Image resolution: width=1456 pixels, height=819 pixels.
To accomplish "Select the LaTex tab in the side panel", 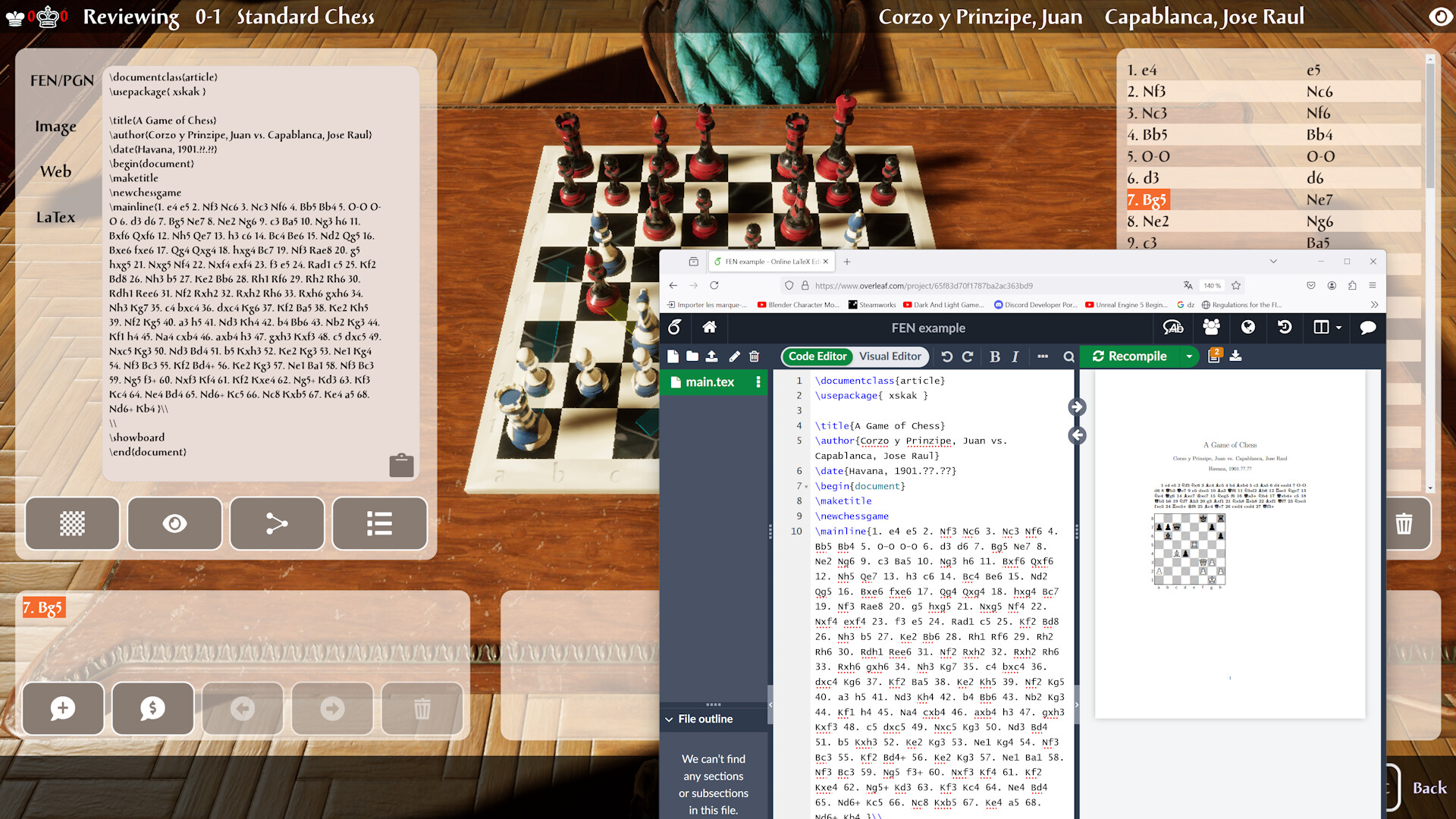I will pos(55,217).
